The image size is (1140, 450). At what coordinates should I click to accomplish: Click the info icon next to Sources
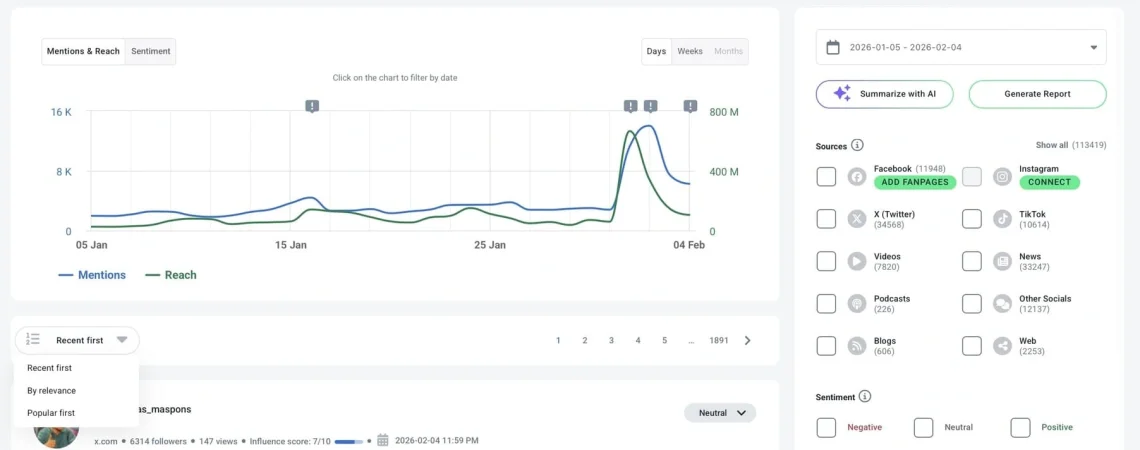pos(857,146)
